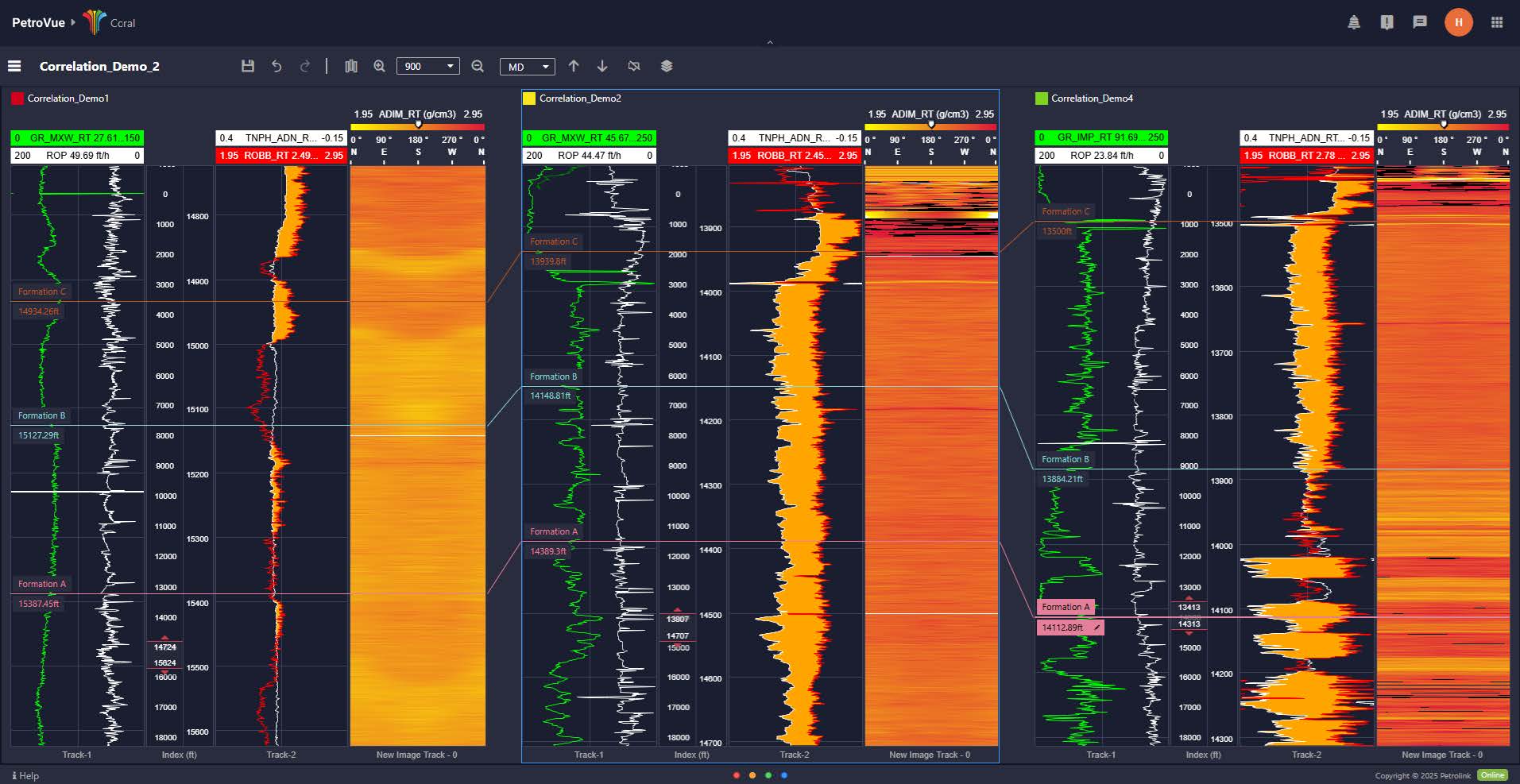Click the scroll down arrow icon
This screenshot has height=784, width=1520.
(602, 66)
